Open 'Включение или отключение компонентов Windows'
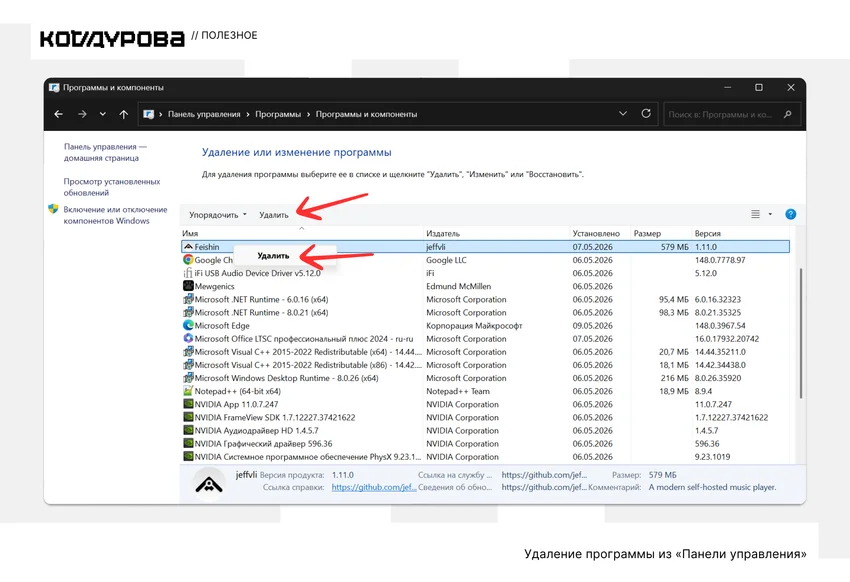This screenshot has height=582, width=850. click(x=115, y=215)
